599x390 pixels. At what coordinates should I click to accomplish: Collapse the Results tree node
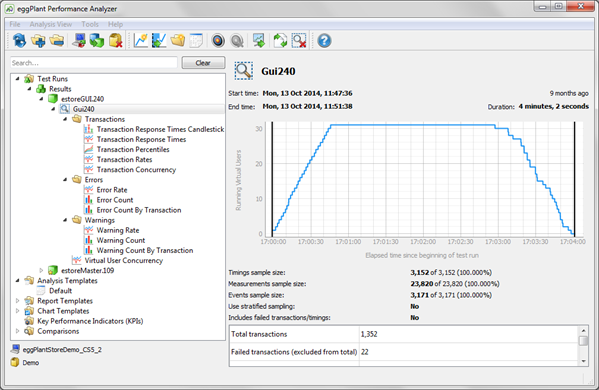click(x=29, y=89)
